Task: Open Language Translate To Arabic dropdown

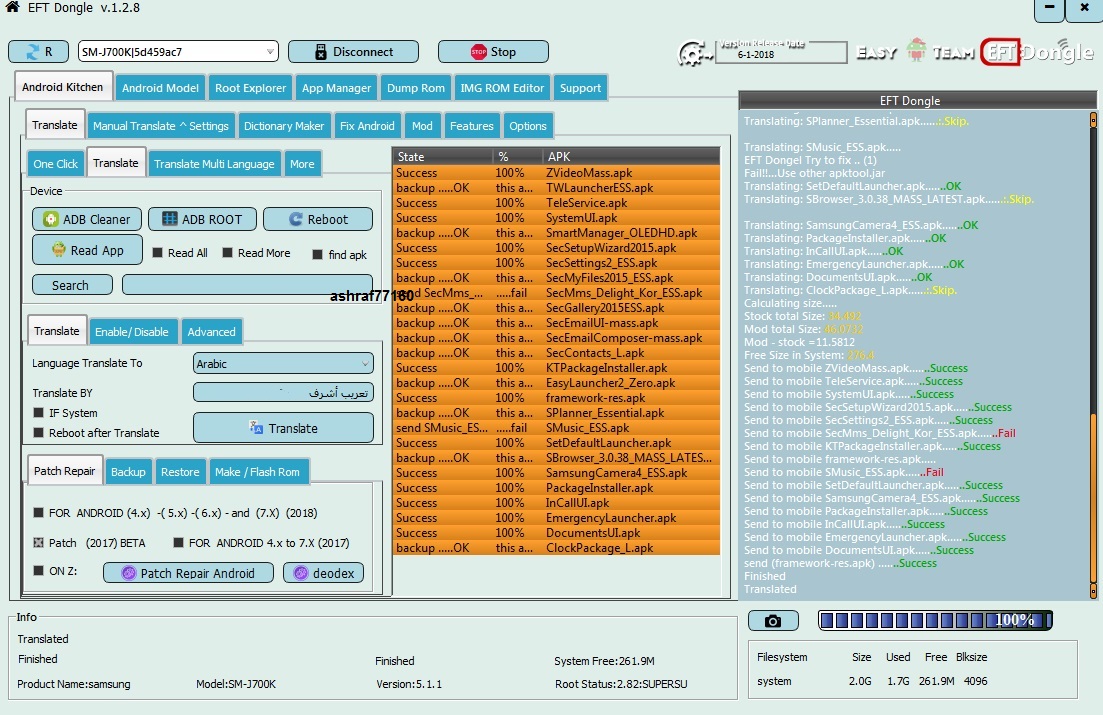Action: point(283,364)
